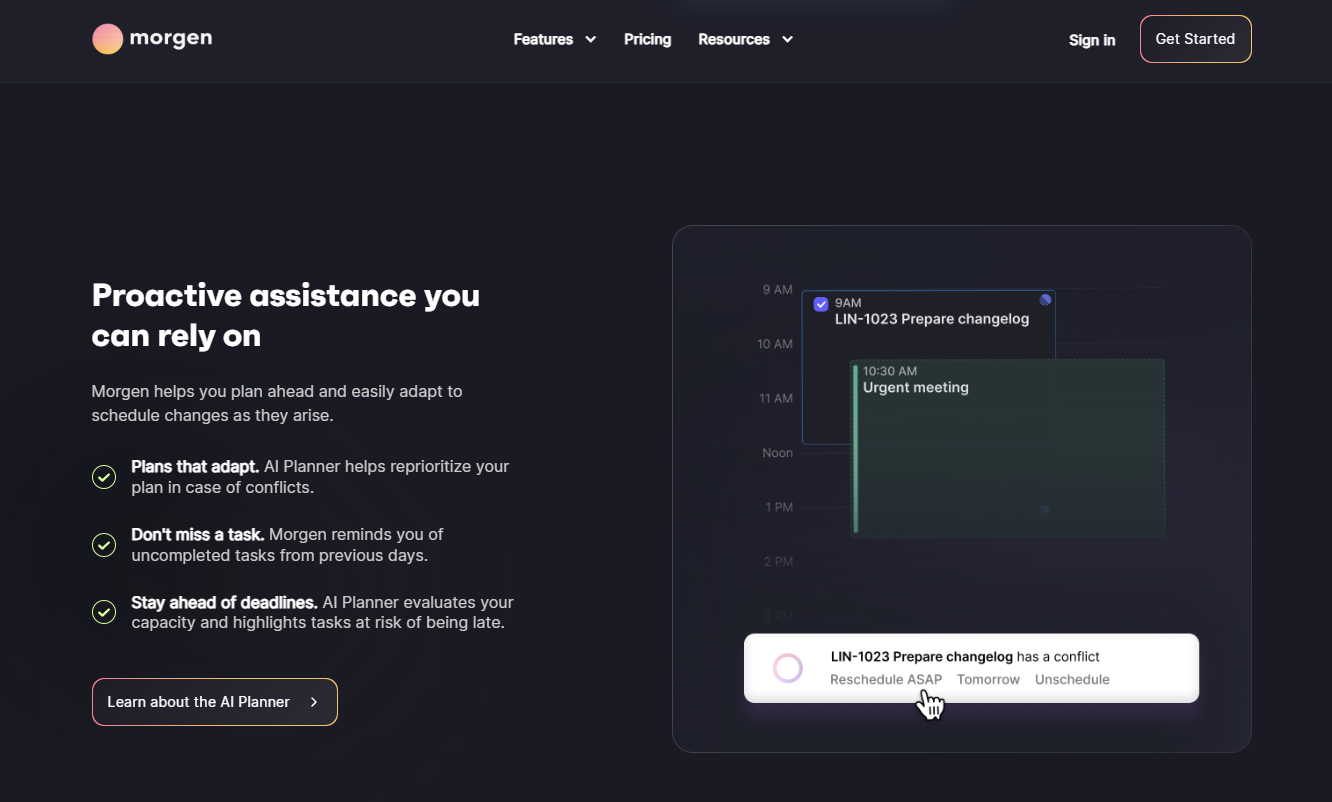Click the circular status ring in conflict notification
The height and width of the screenshot is (802, 1332).
(788, 668)
